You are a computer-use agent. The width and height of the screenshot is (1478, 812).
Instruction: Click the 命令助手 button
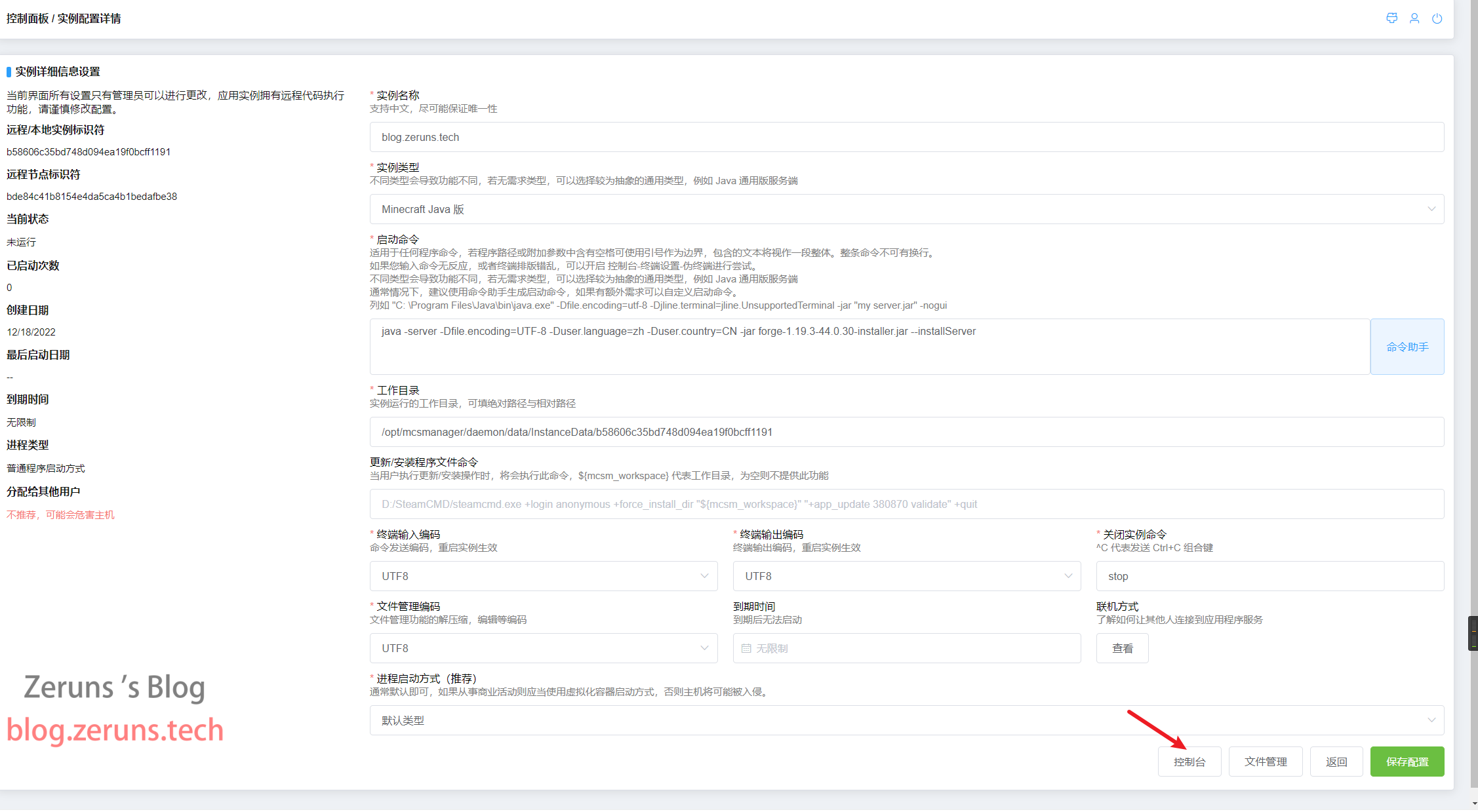click(x=1407, y=347)
